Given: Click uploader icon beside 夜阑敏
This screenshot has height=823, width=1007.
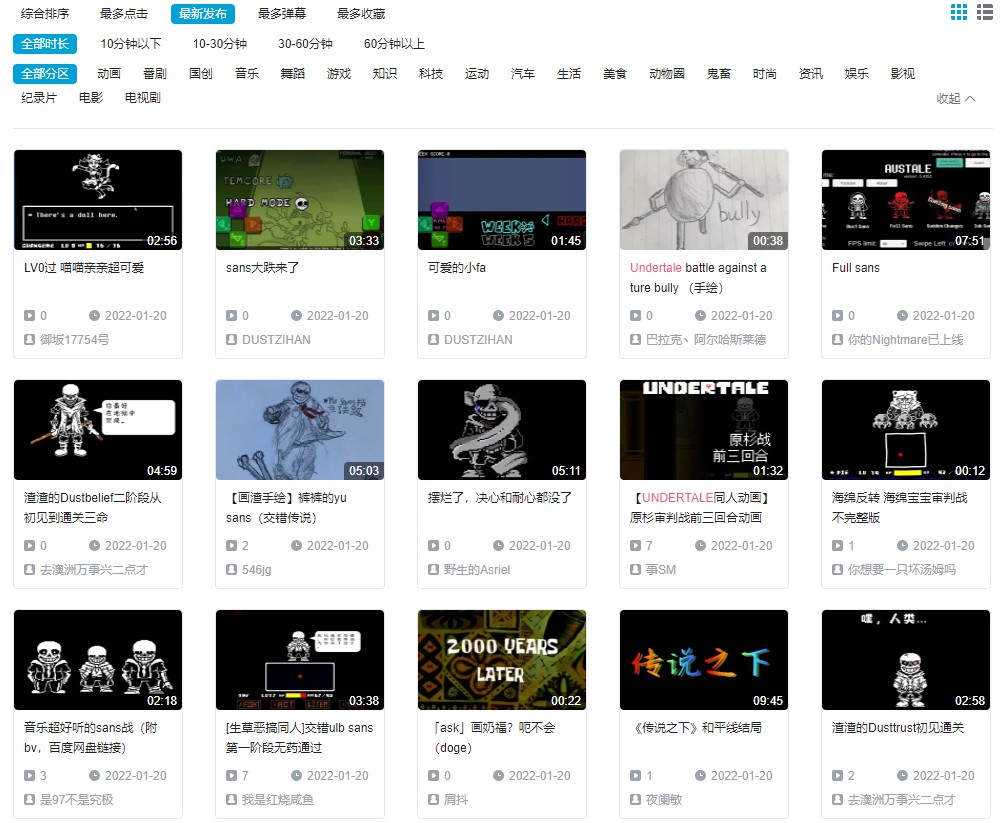Looking at the screenshot, I should [x=635, y=799].
